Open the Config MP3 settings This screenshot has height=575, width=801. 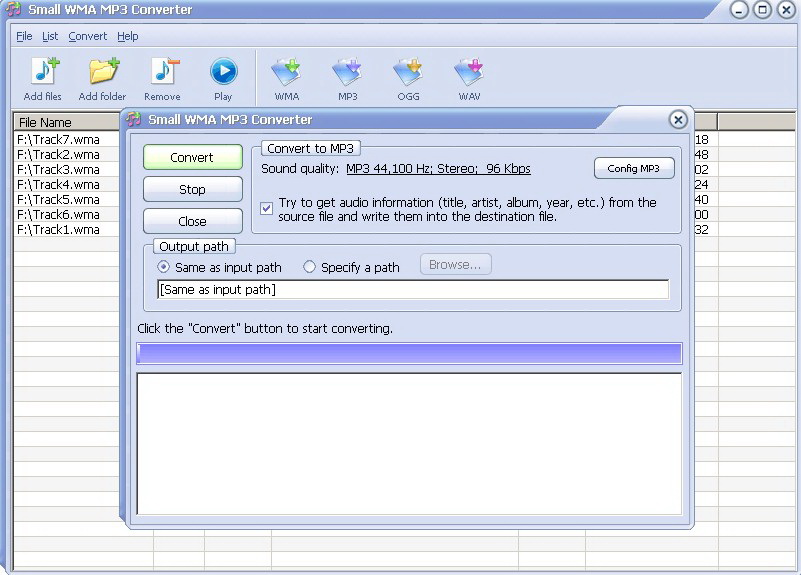coord(634,168)
